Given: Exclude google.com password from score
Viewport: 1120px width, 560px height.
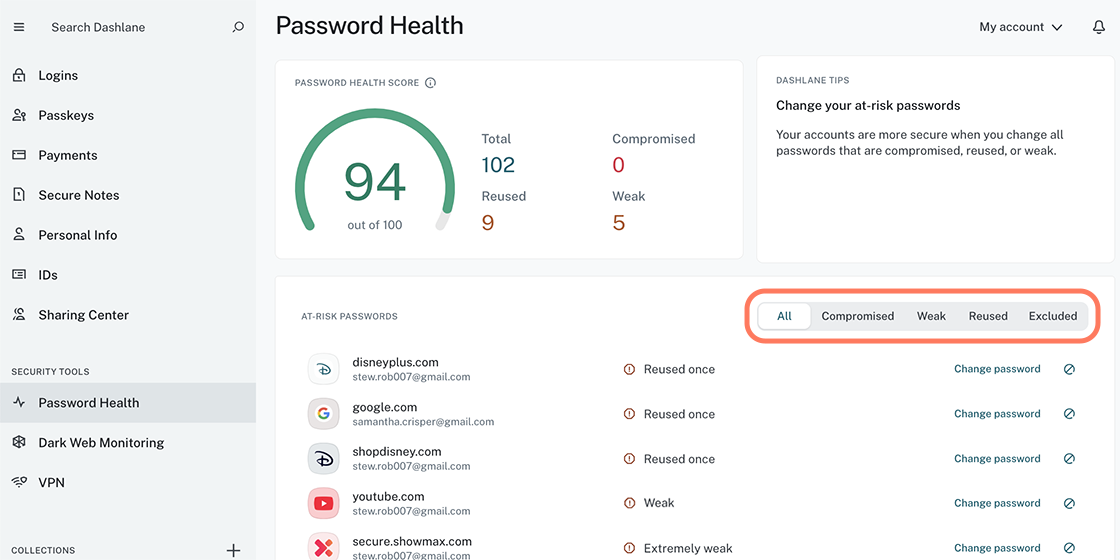Looking at the screenshot, I should [1069, 414].
